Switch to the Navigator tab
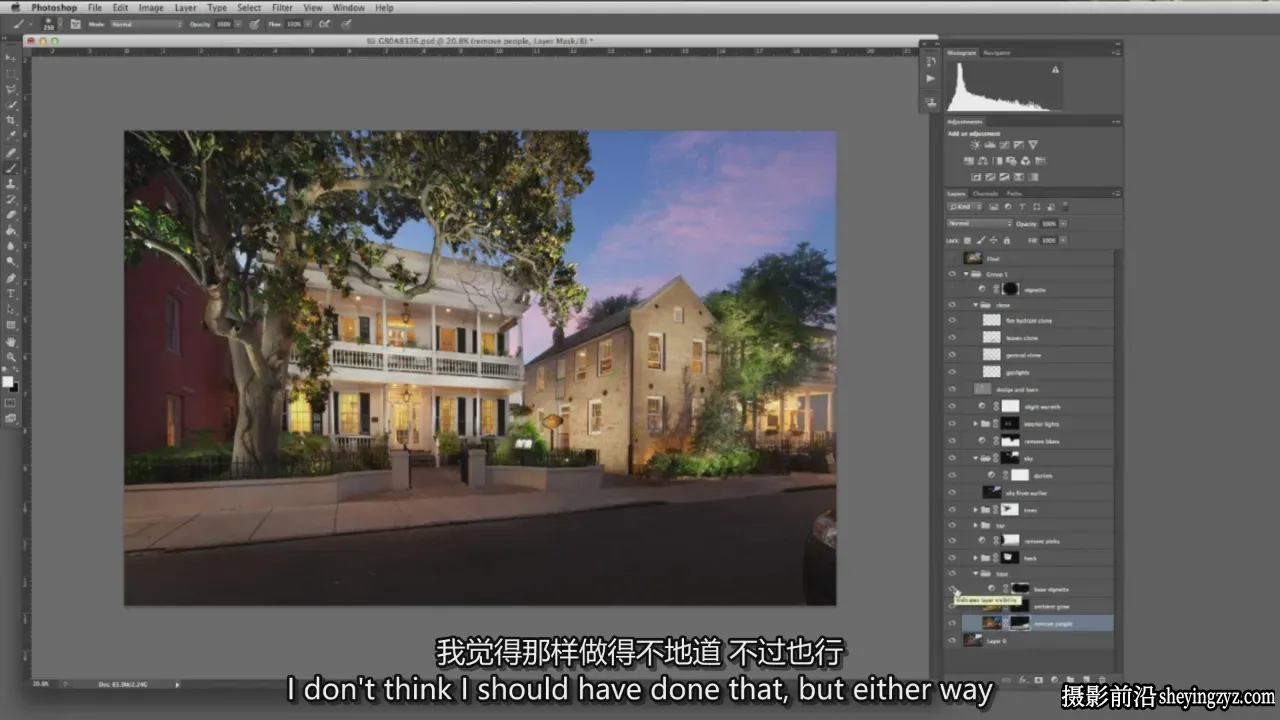The height and width of the screenshot is (720, 1280). click(x=996, y=52)
